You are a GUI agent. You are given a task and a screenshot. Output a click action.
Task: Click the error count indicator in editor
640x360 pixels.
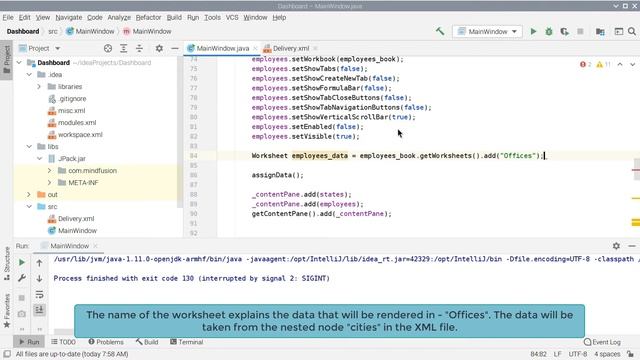tap(586, 64)
